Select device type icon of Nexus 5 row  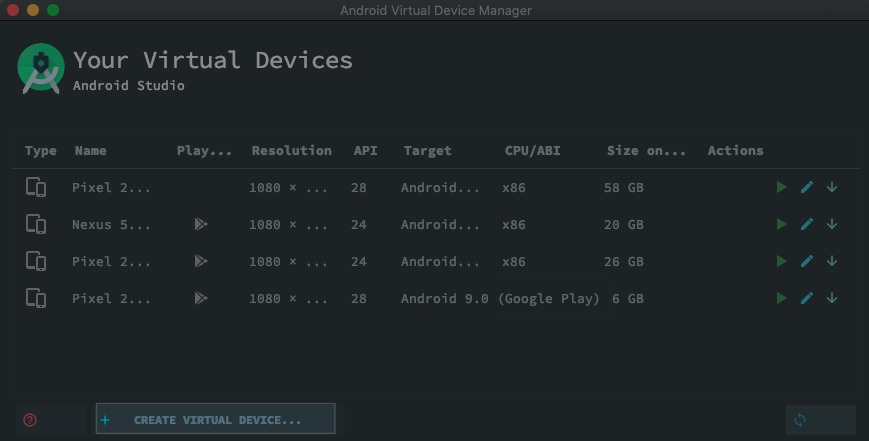point(36,224)
